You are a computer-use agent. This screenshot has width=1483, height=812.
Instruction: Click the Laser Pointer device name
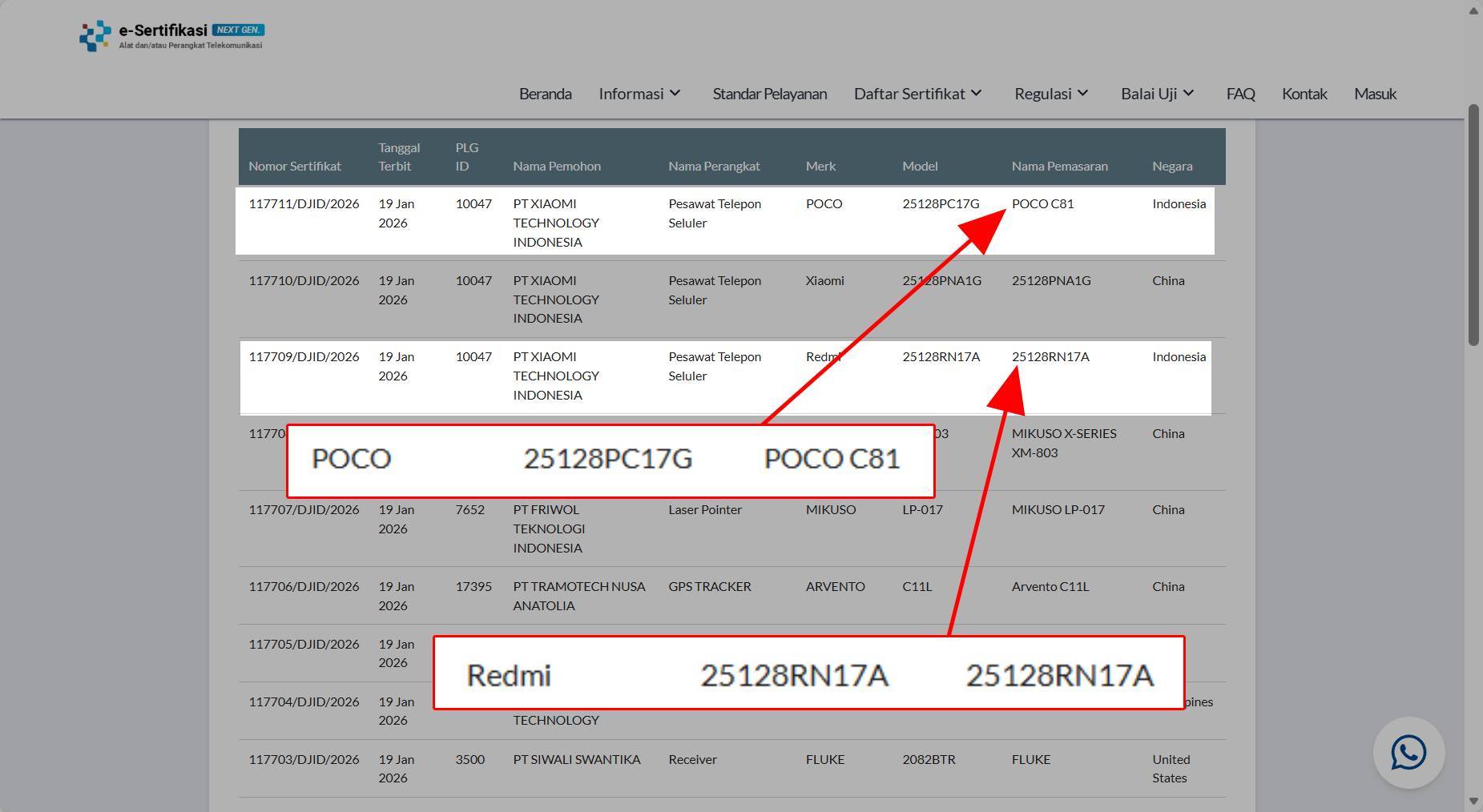(705, 509)
